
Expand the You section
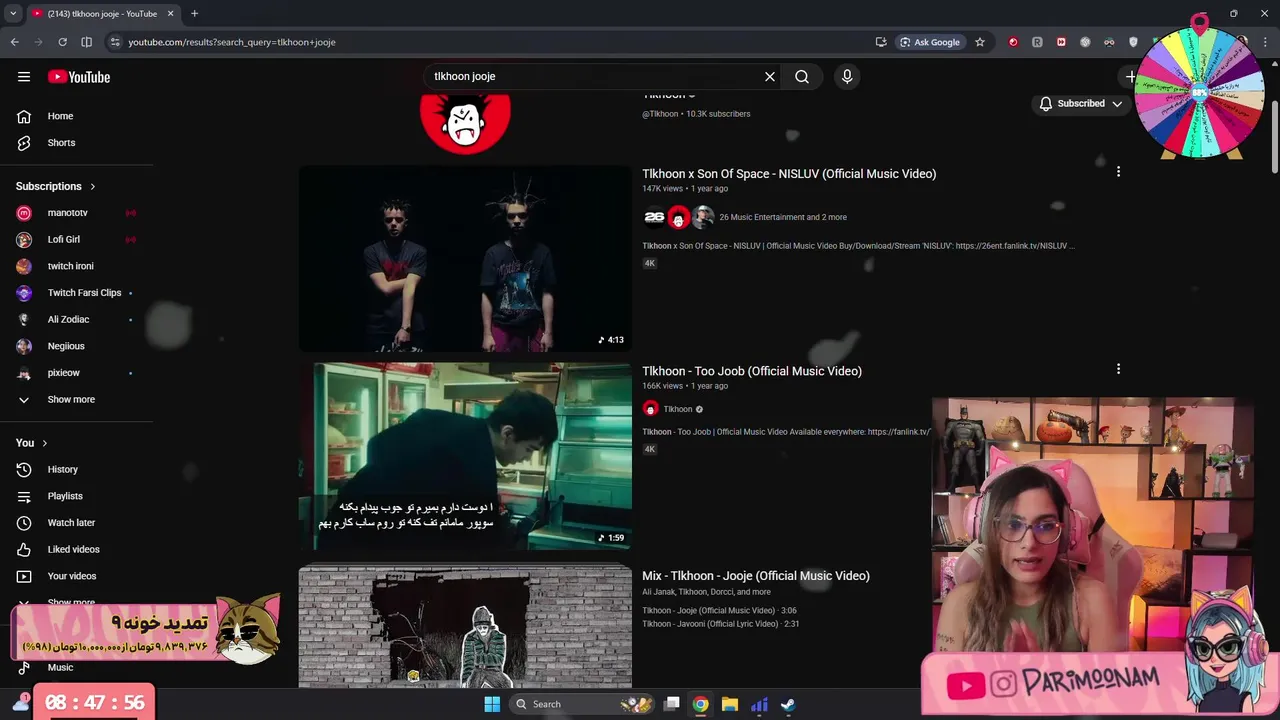click(32, 443)
